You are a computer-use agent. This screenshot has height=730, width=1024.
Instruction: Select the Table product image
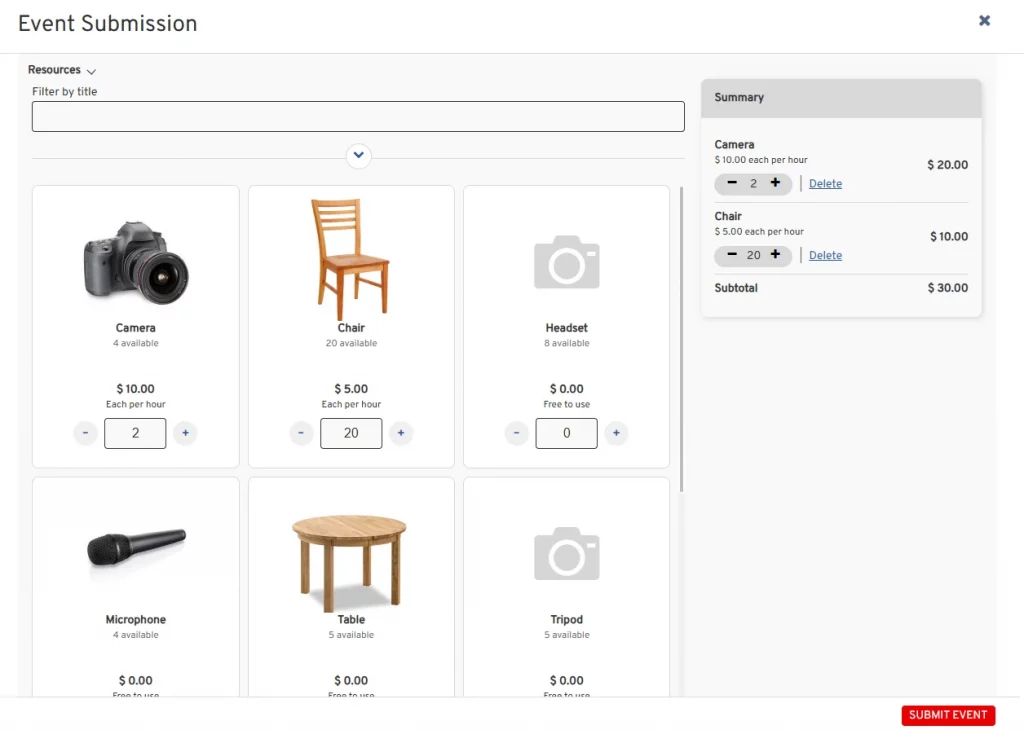[349, 563]
